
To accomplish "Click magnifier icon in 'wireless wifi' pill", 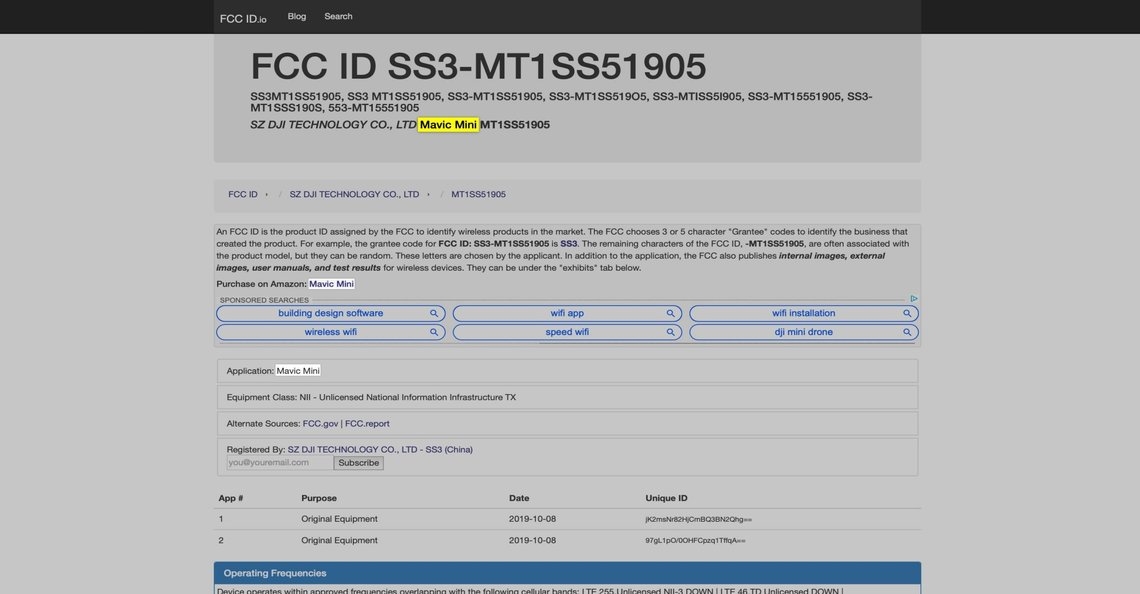I will coord(434,332).
